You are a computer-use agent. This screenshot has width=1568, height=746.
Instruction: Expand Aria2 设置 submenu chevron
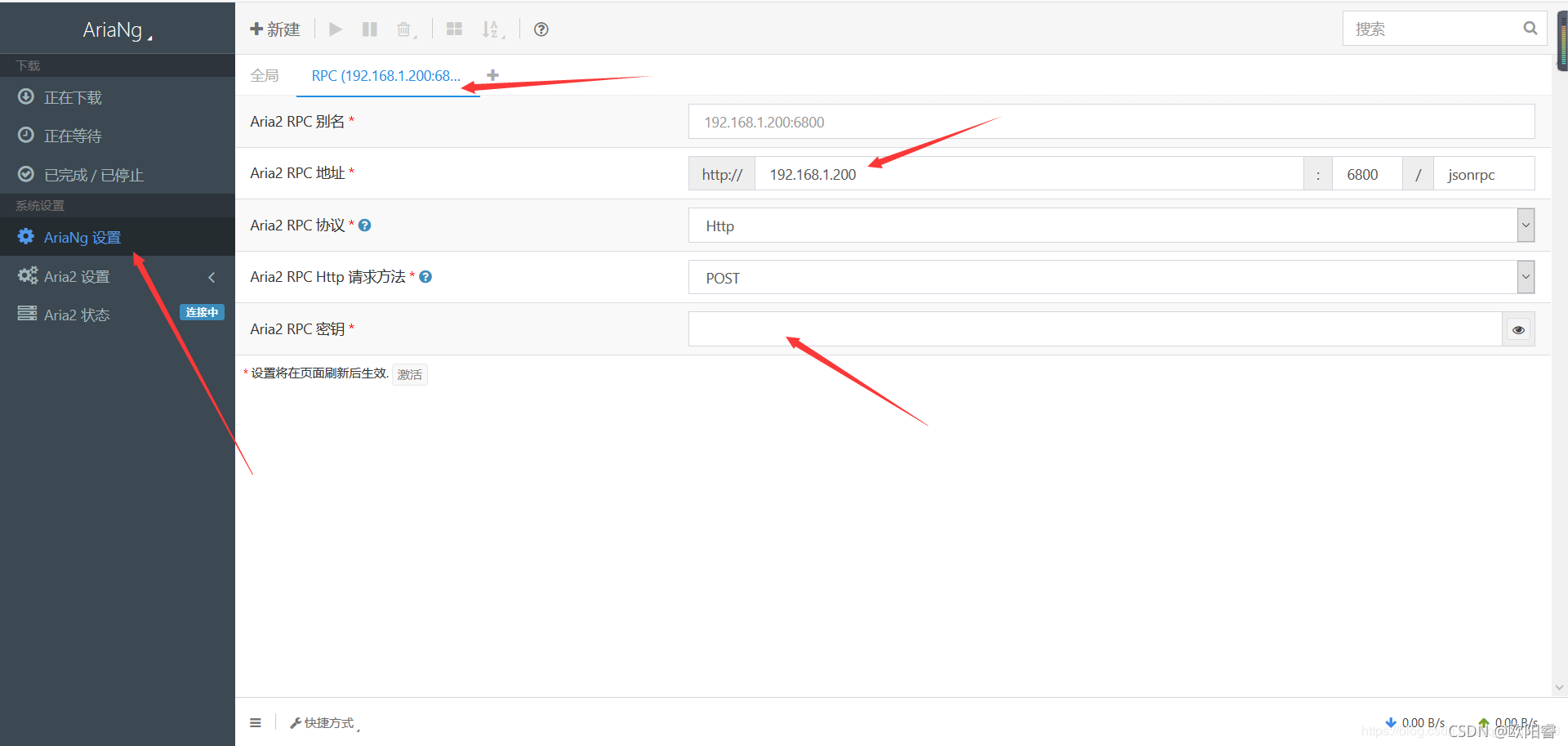212,277
